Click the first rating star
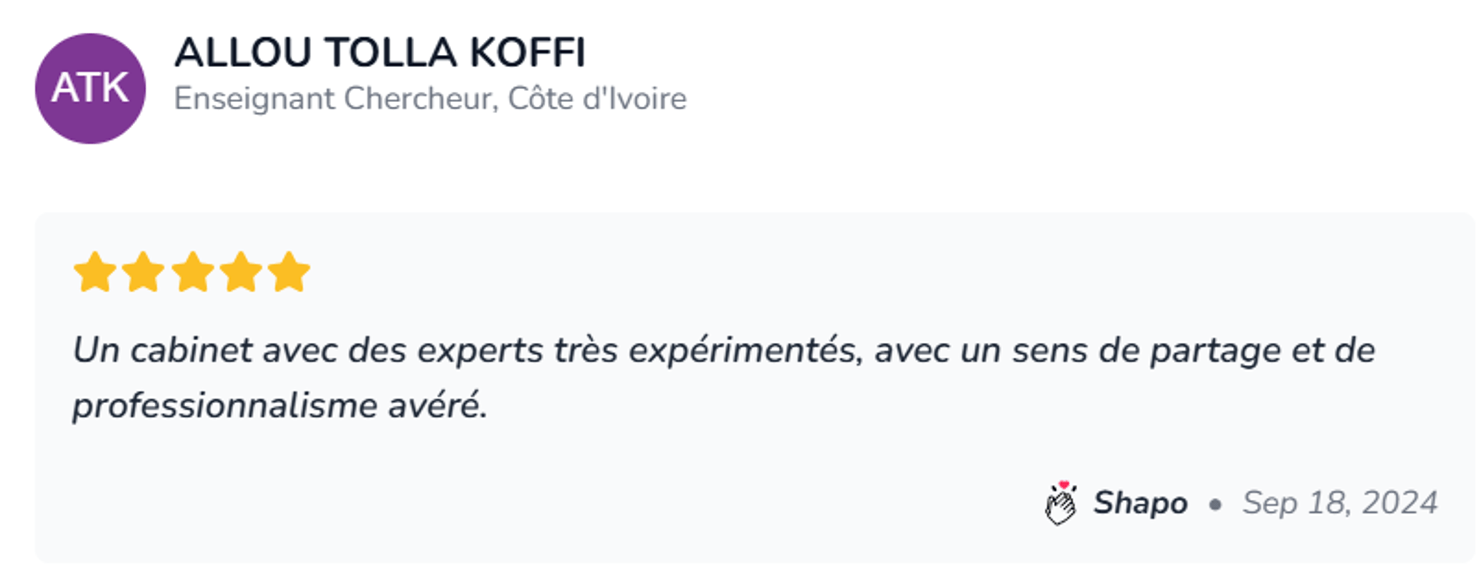The height and width of the screenshot is (565, 1481). (x=93, y=273)
